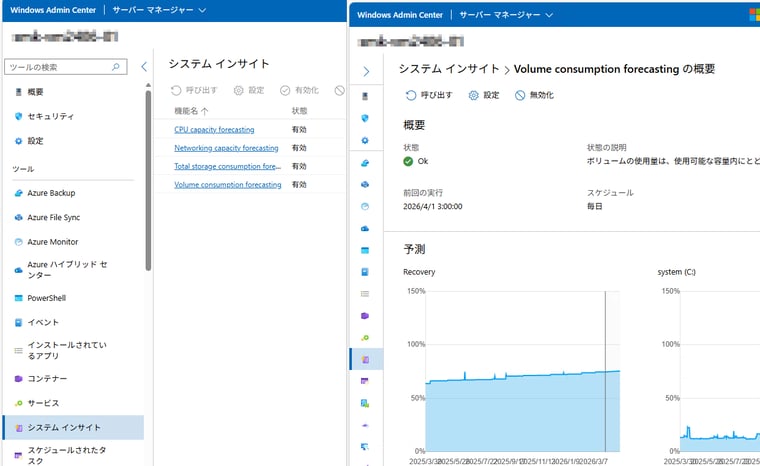Open Overview icon in right window collapsed sidebar
The height and width of the screenshot is (466, 760).
[x=365, y=96]
